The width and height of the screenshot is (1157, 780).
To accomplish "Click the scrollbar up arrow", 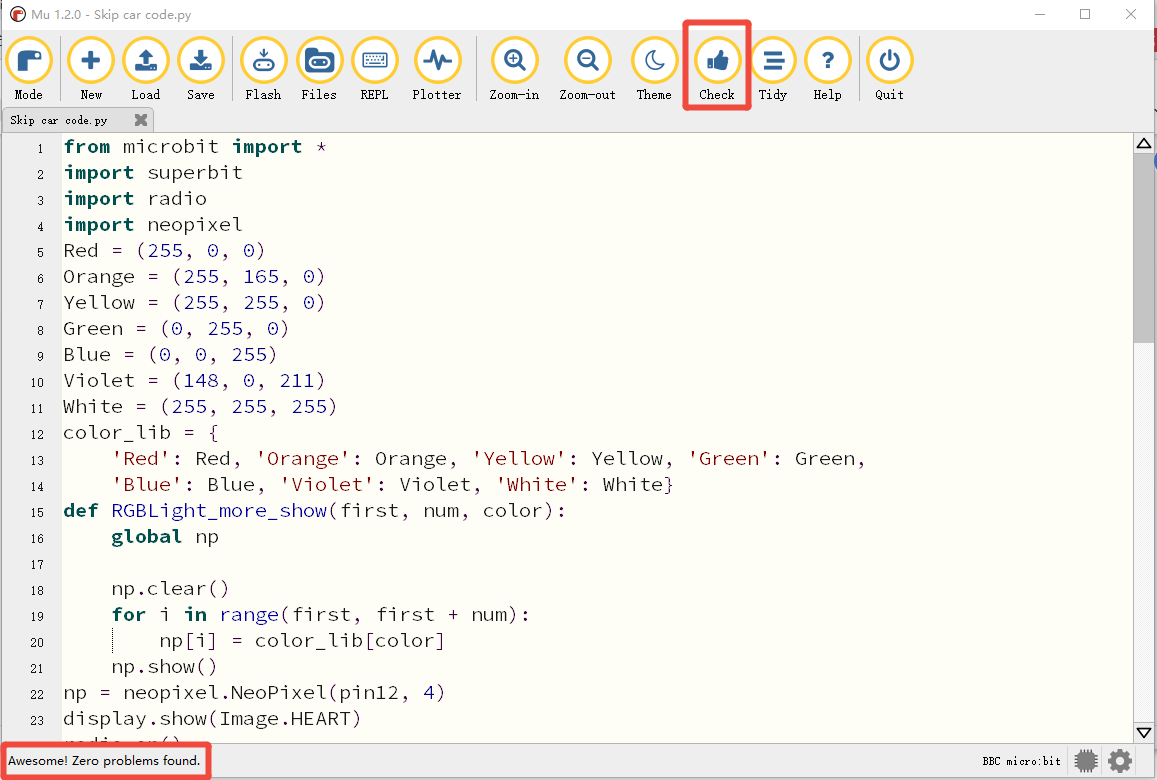I will [x=1144, y=143].
